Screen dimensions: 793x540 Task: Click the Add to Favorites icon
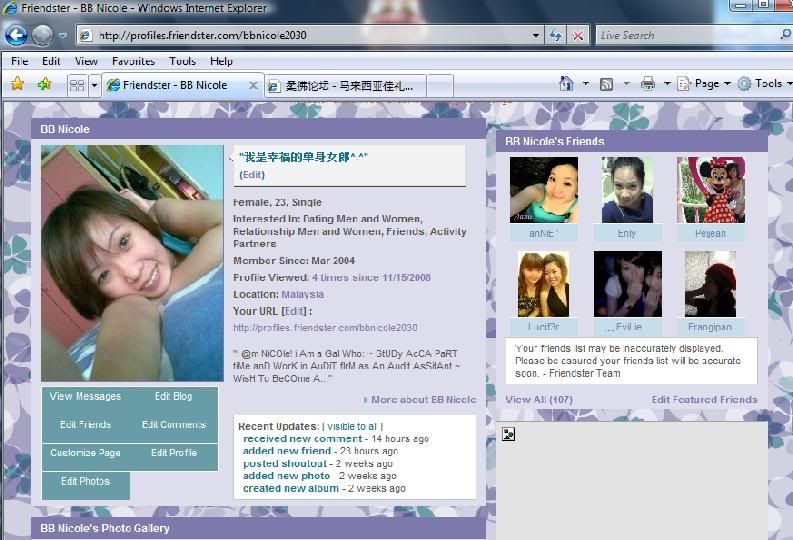click(x=44, y=85)
